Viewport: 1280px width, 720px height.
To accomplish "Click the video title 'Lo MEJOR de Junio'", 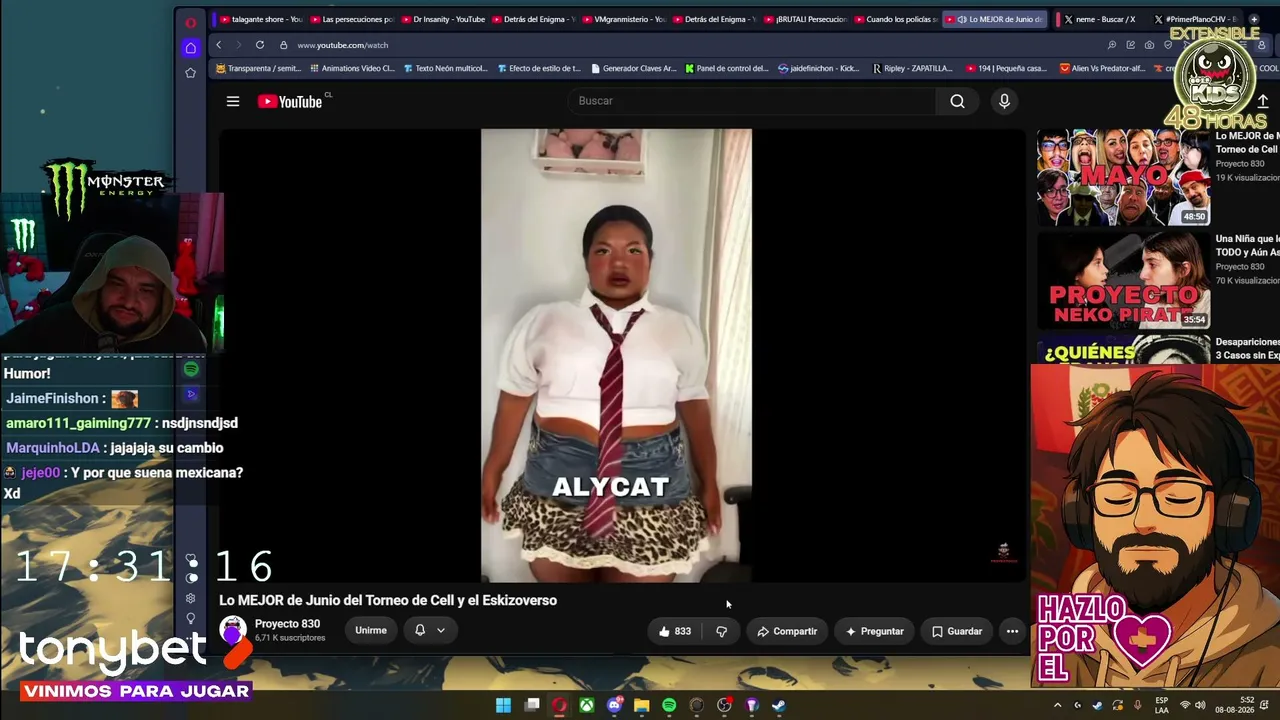I will (x=388, y=600).
